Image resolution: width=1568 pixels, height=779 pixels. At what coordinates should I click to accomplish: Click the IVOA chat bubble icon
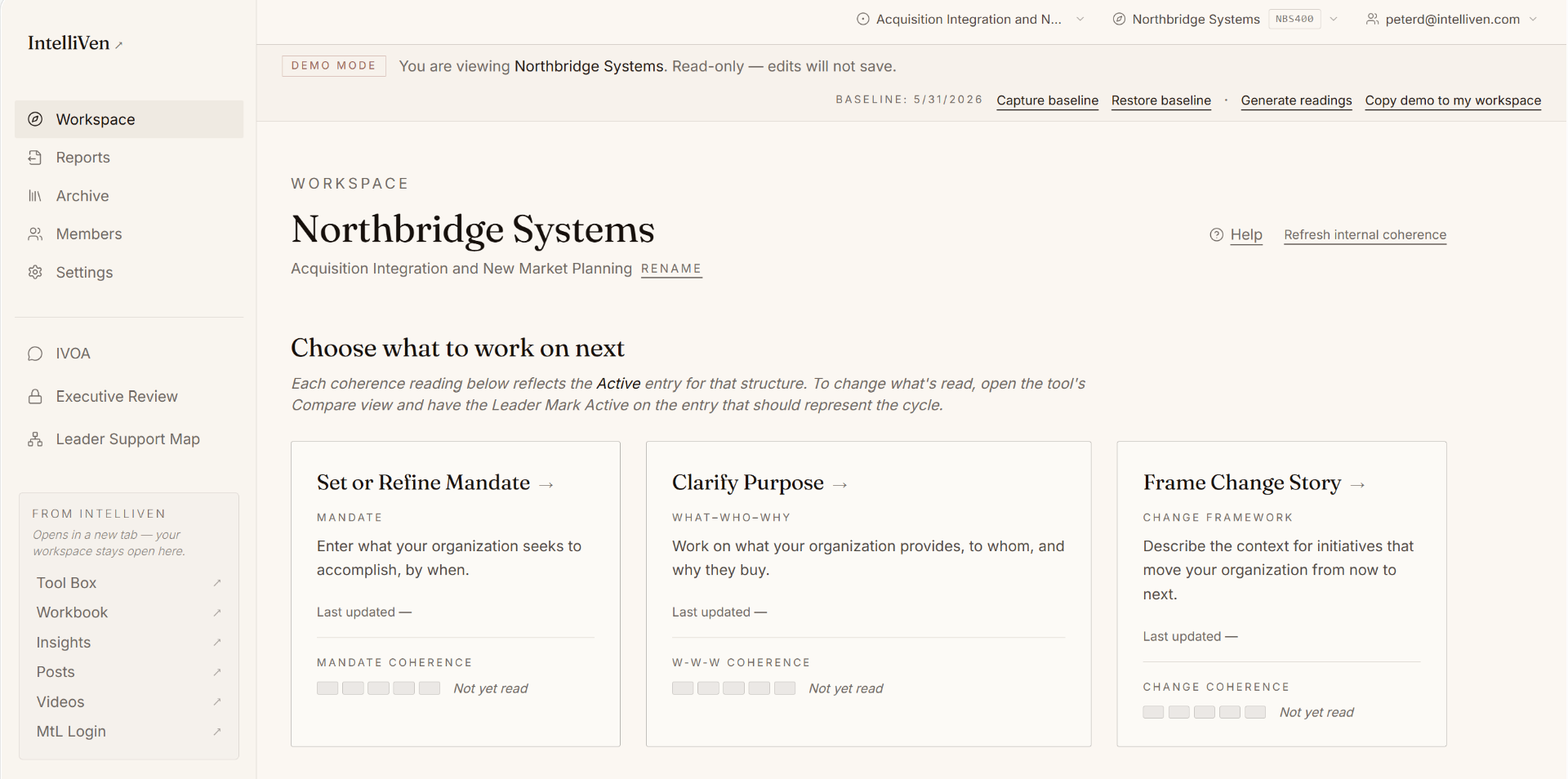pos(35,354)
